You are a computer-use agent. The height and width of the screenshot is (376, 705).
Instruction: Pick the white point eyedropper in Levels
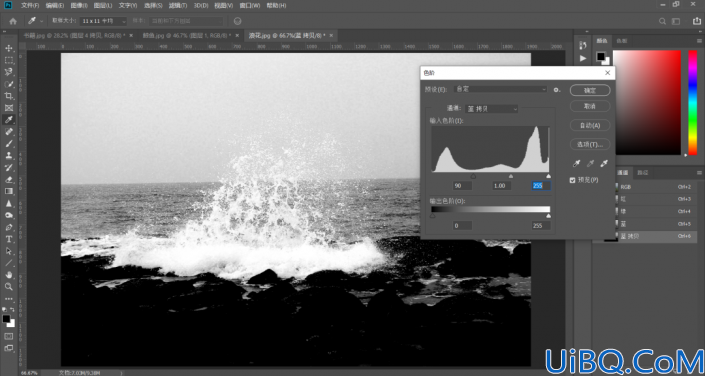pos(605,164)
